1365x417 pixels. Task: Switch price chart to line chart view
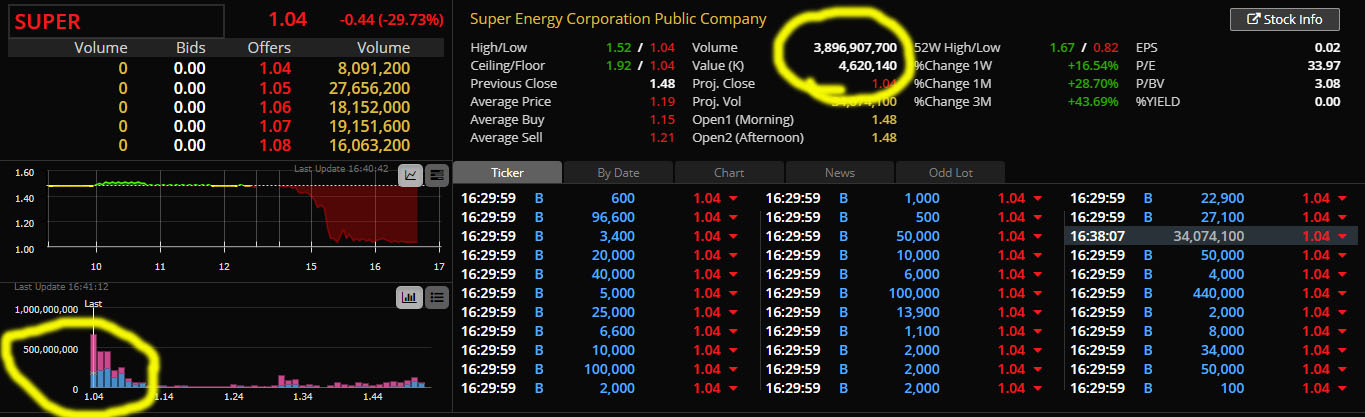[x=411, y=175]
